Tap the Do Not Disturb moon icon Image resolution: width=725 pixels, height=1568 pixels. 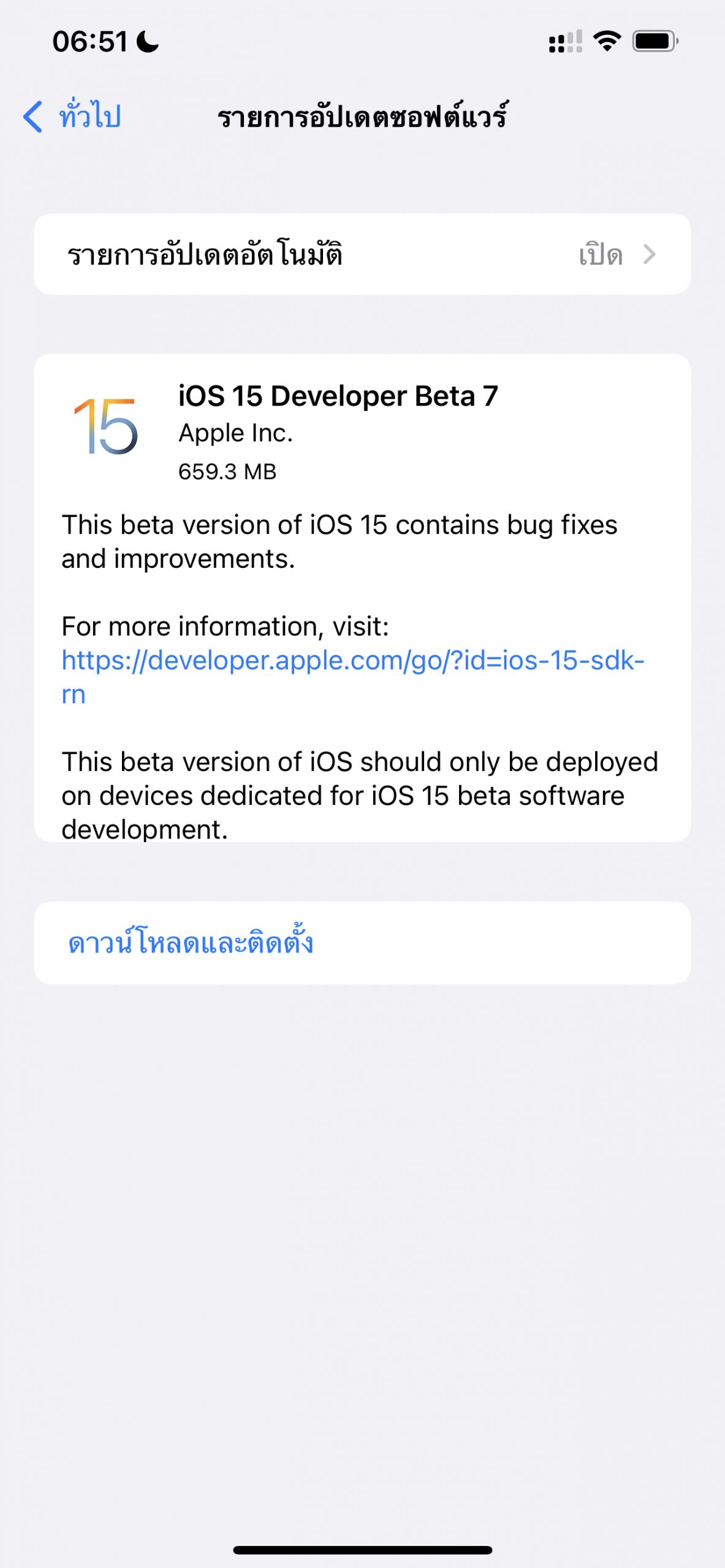click(x=148, y=42)
